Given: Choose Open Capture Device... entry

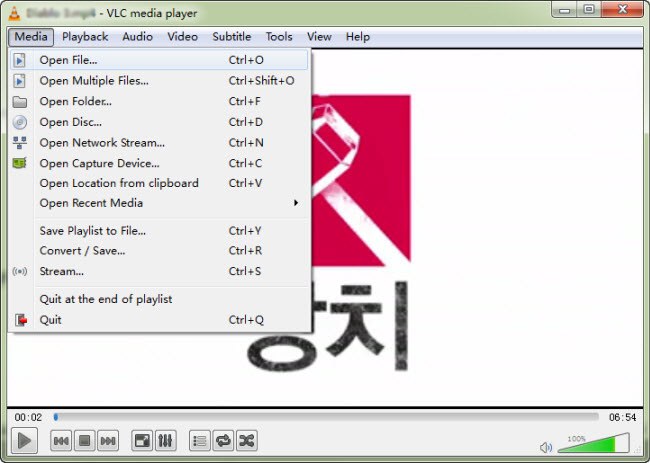Looking at the screenshot, I should [159, 163].
